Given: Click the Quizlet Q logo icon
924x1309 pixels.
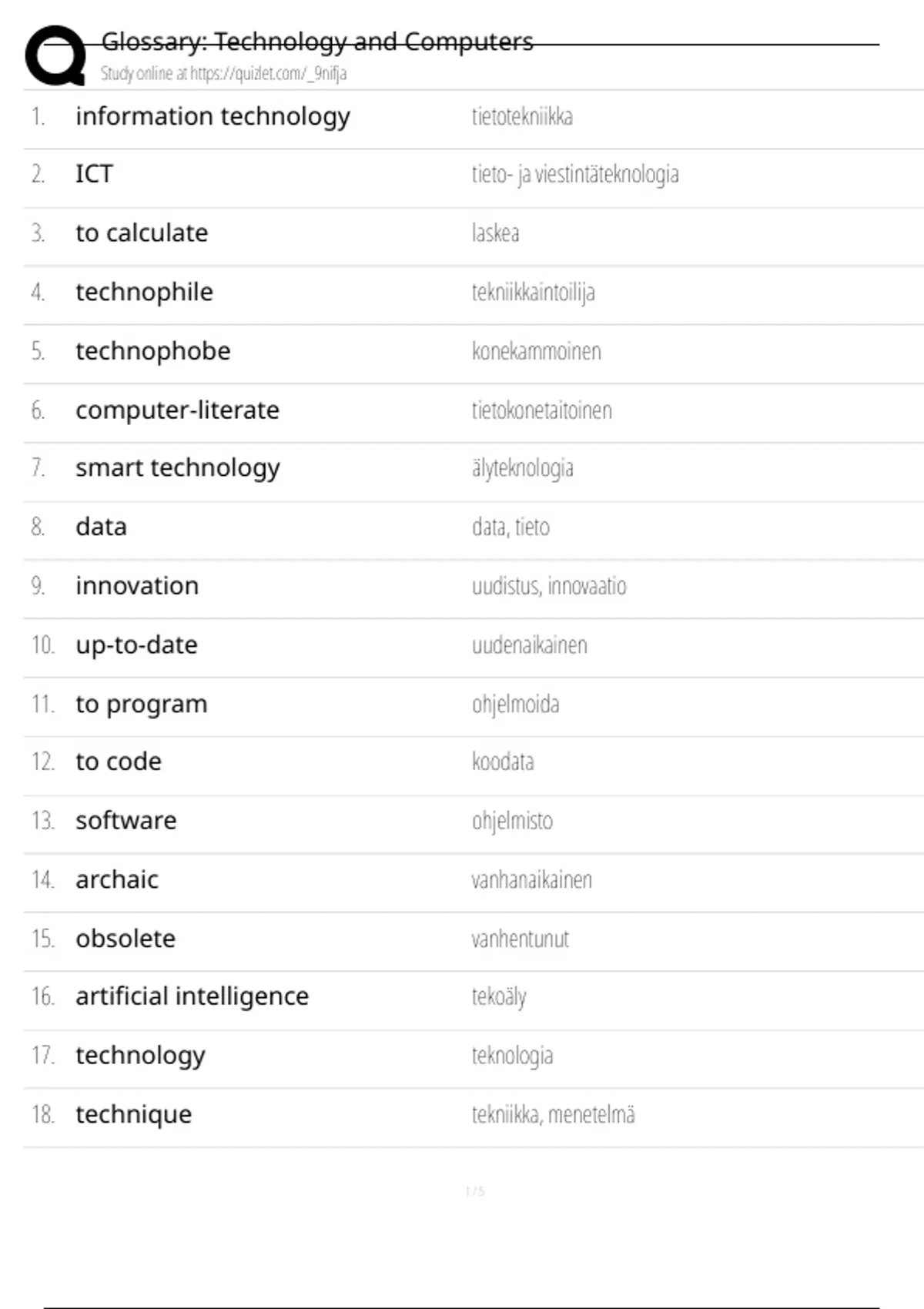Looking at the screenshot, I should click(55, 55).
